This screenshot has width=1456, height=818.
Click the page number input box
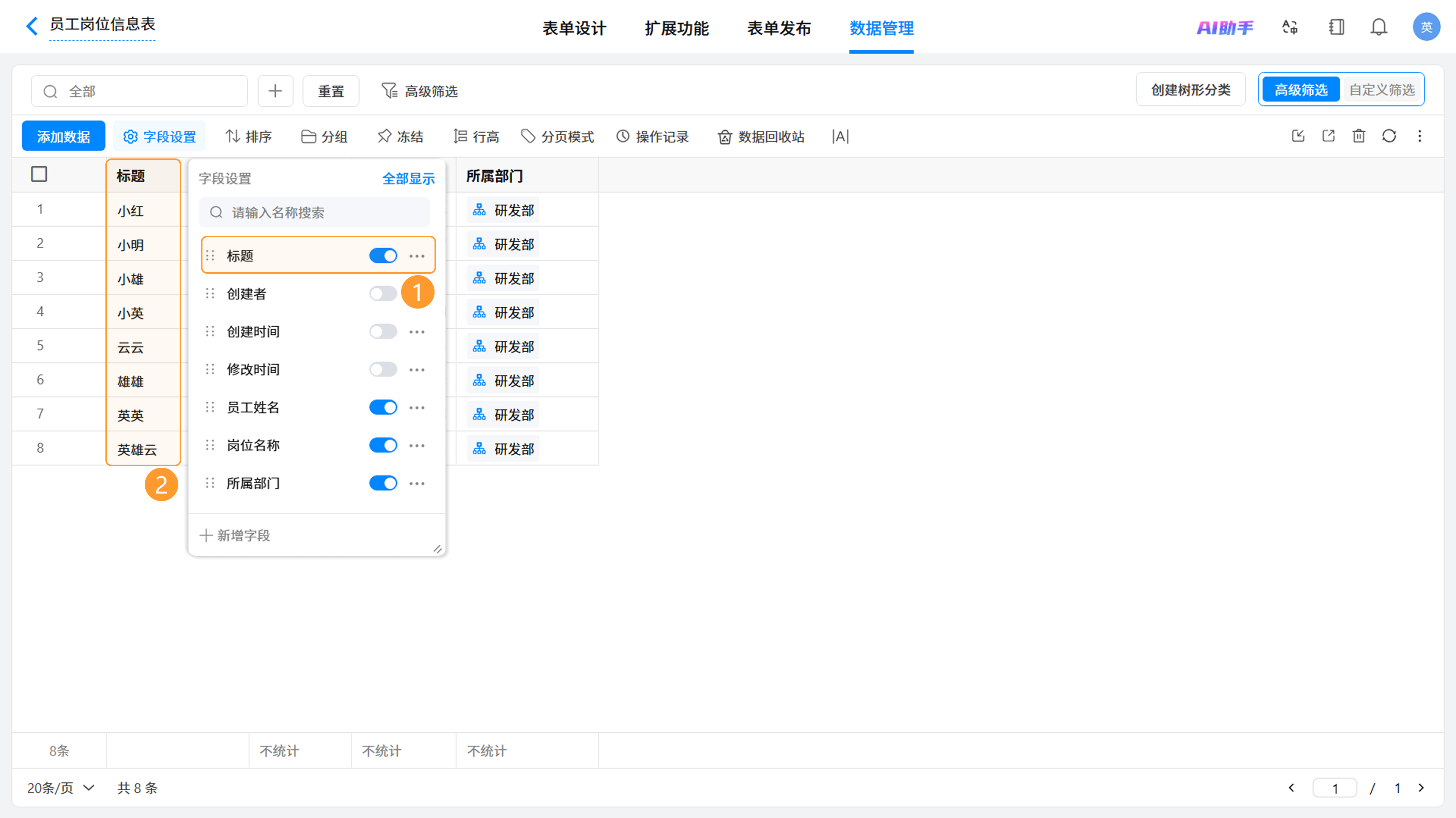point(1335,788)
